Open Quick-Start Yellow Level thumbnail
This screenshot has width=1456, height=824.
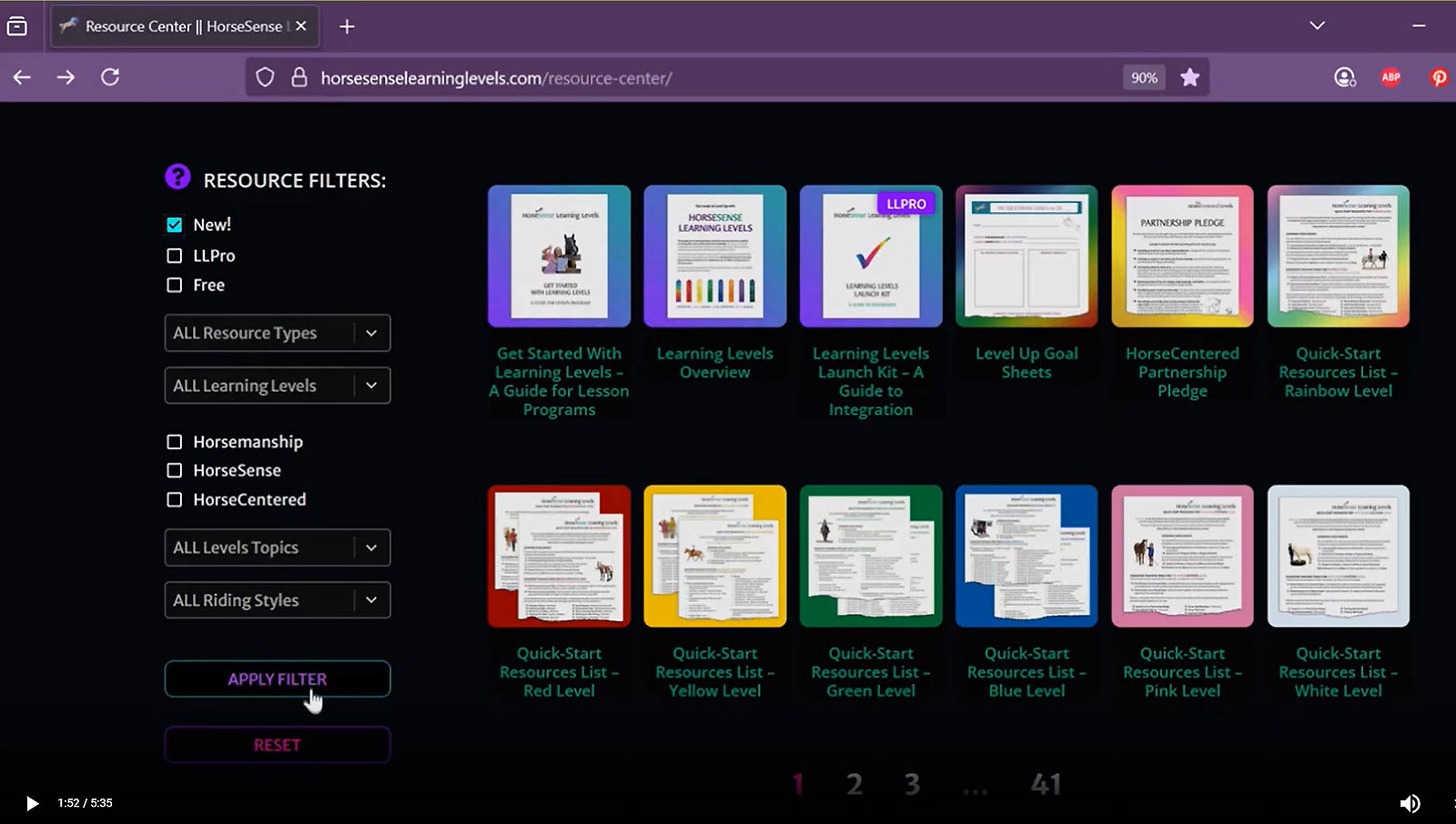(715, 557)
